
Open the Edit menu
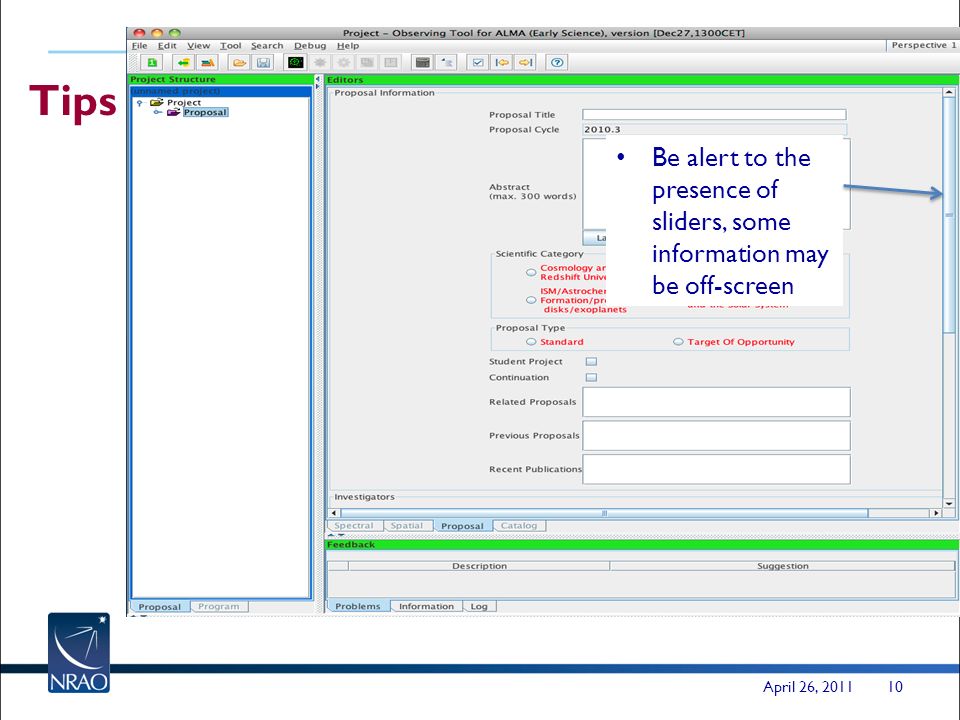click(x=167, y=46)
